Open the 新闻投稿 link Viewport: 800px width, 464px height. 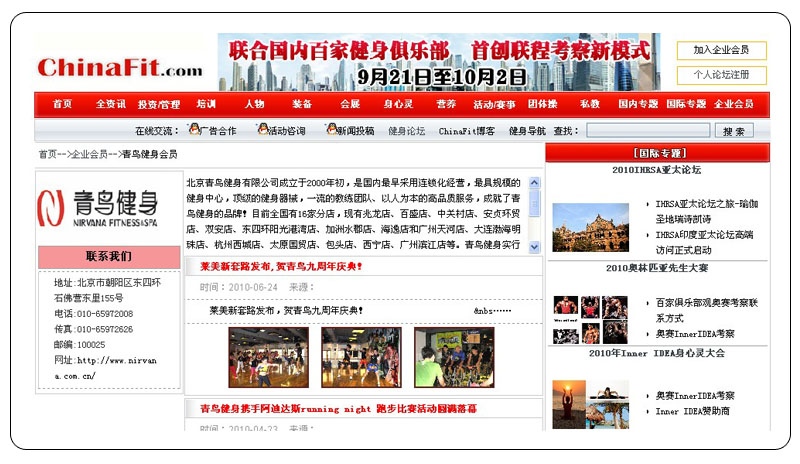click(x=356, y=131)
